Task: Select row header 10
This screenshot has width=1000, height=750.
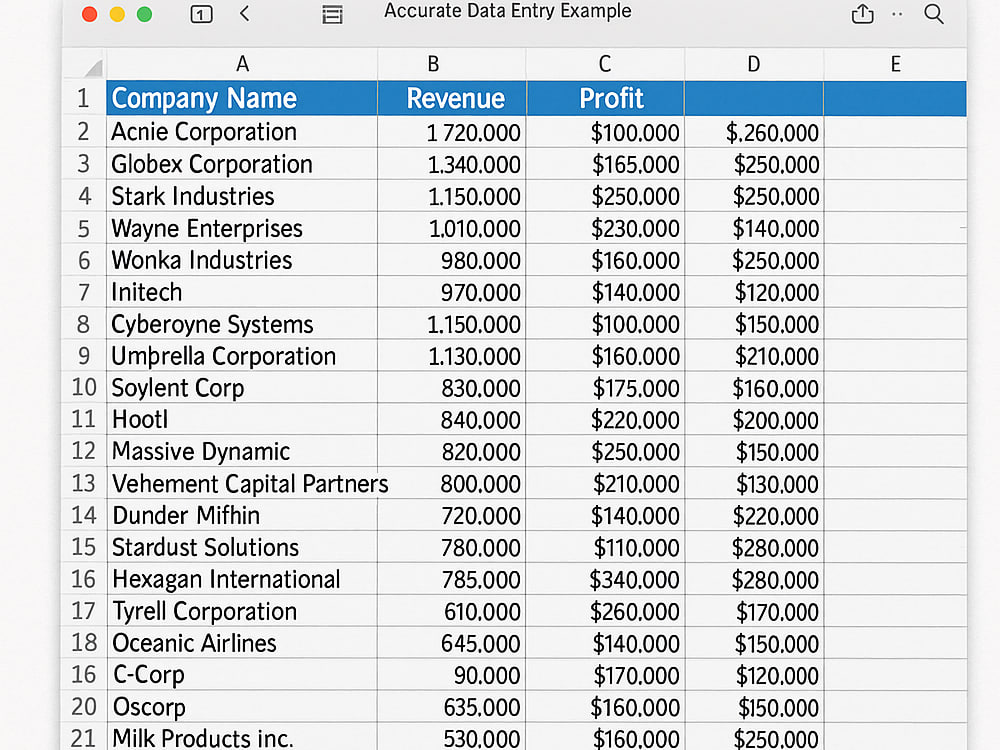Action: tap(84, 387)
